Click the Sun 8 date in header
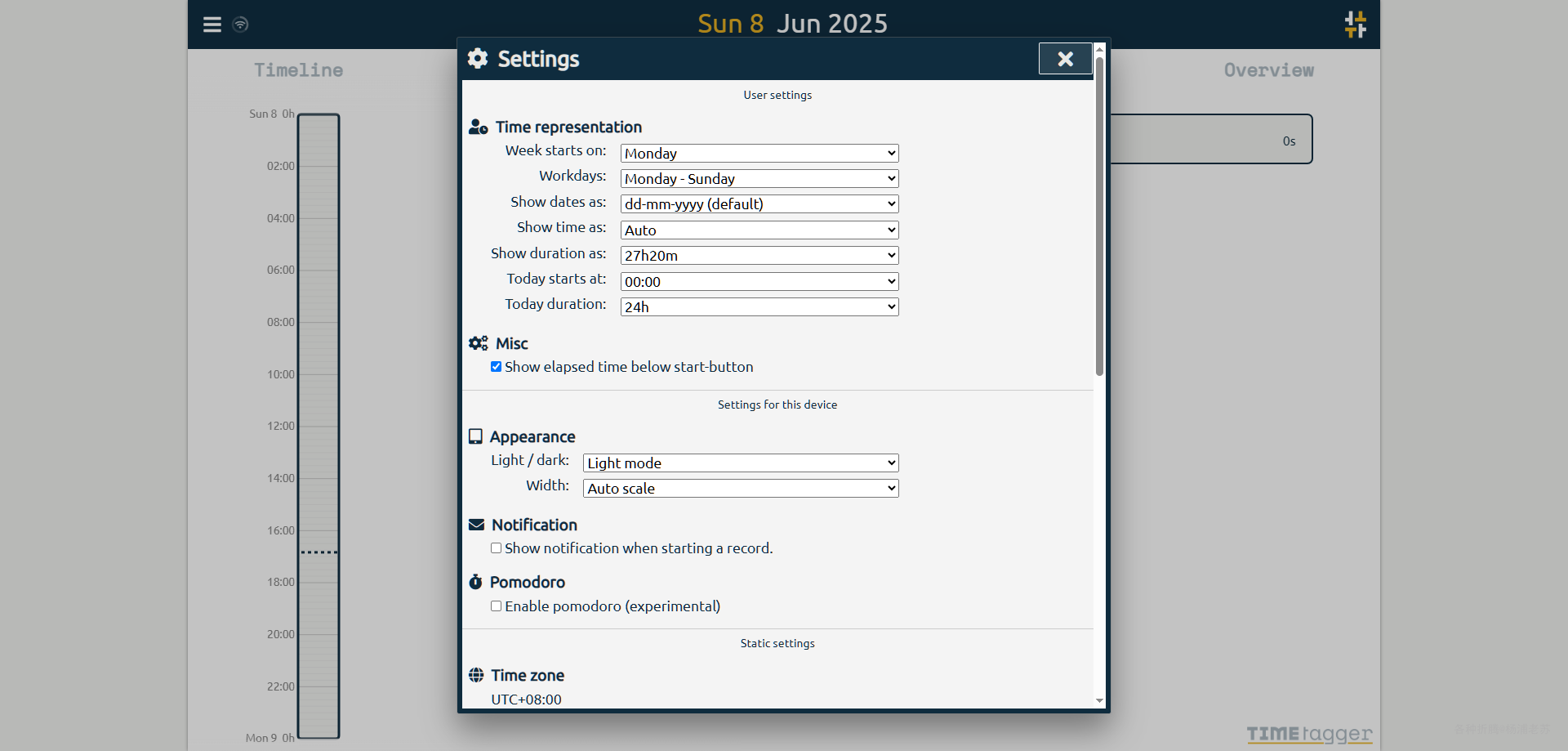Image resolution: width=1568 pixels, height=751 pixels. click(x=731, y=24)
